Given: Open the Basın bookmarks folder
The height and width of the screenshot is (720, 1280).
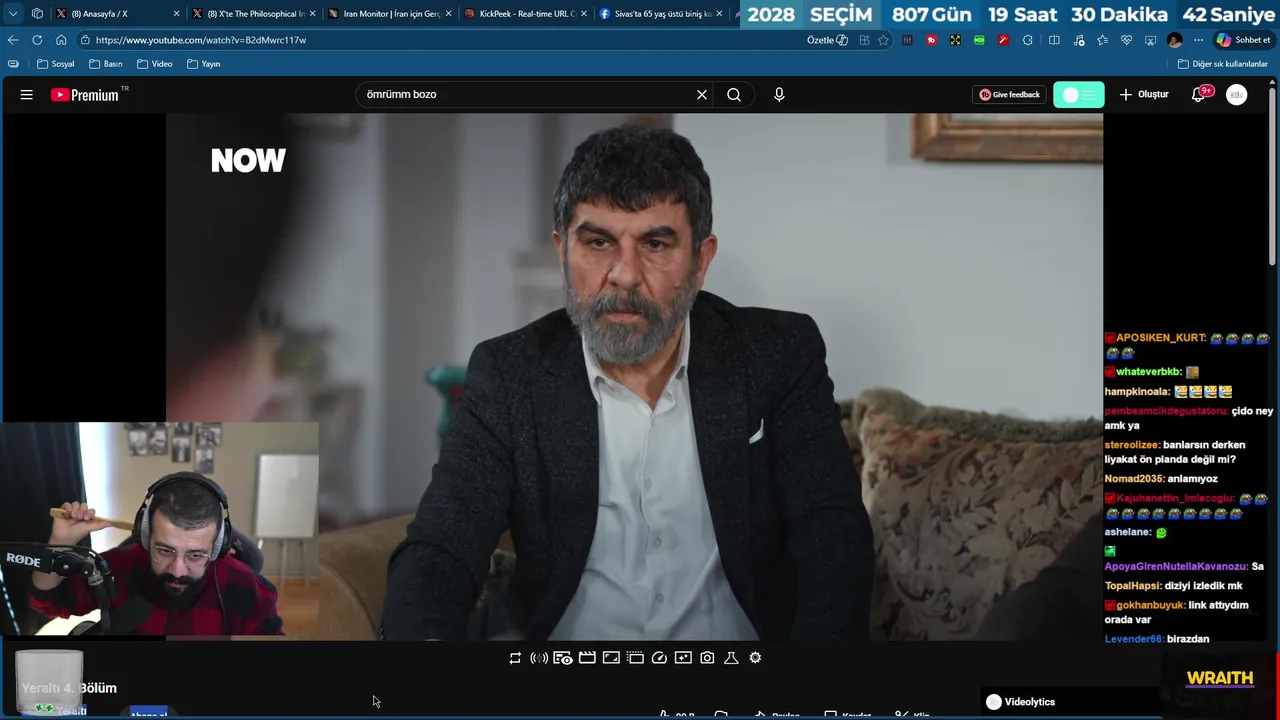Looking at the screenshot, I should (105, 64).
